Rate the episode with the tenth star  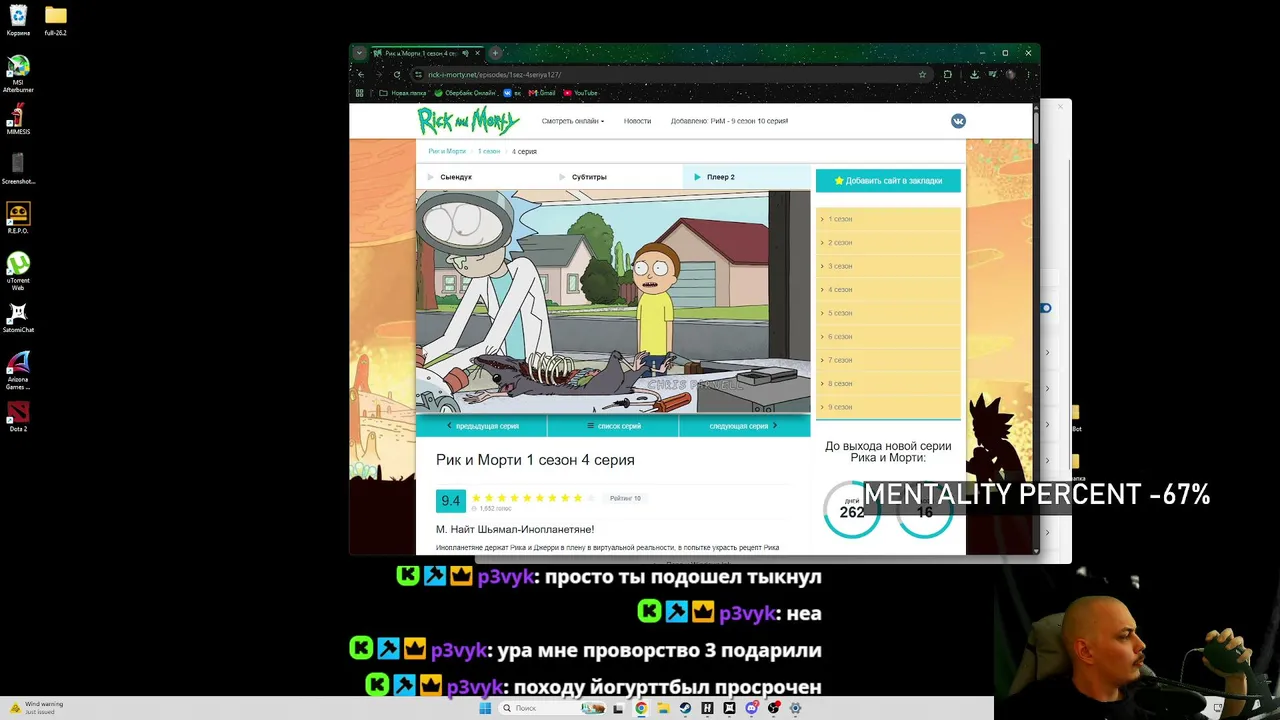coord(590,498)
